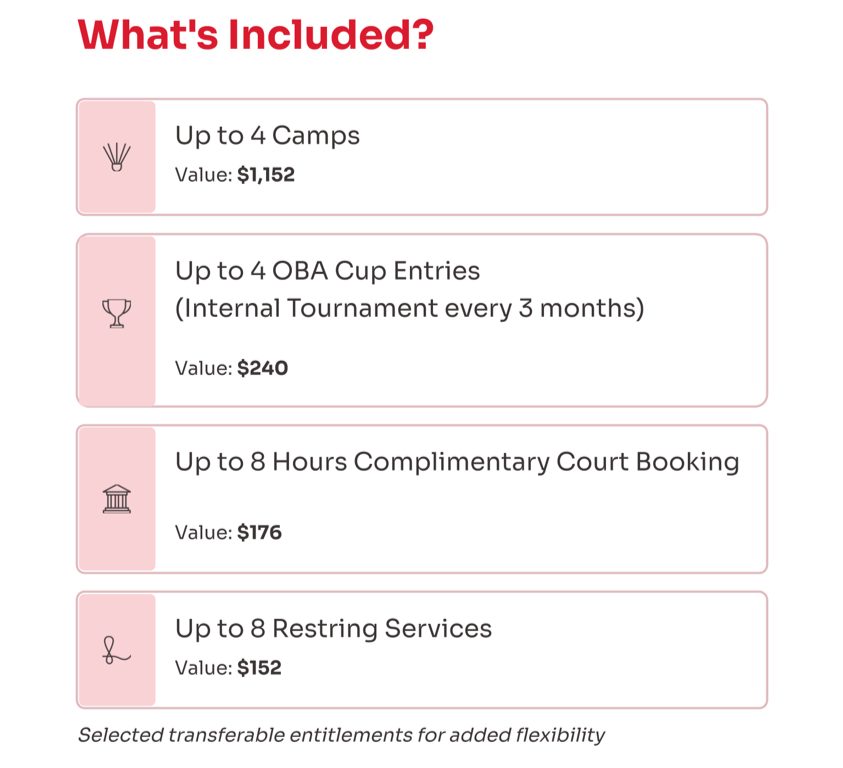843x768 pixels.
Task: Click the pink tile in OBA Cup card
Action: pos(117,370)
